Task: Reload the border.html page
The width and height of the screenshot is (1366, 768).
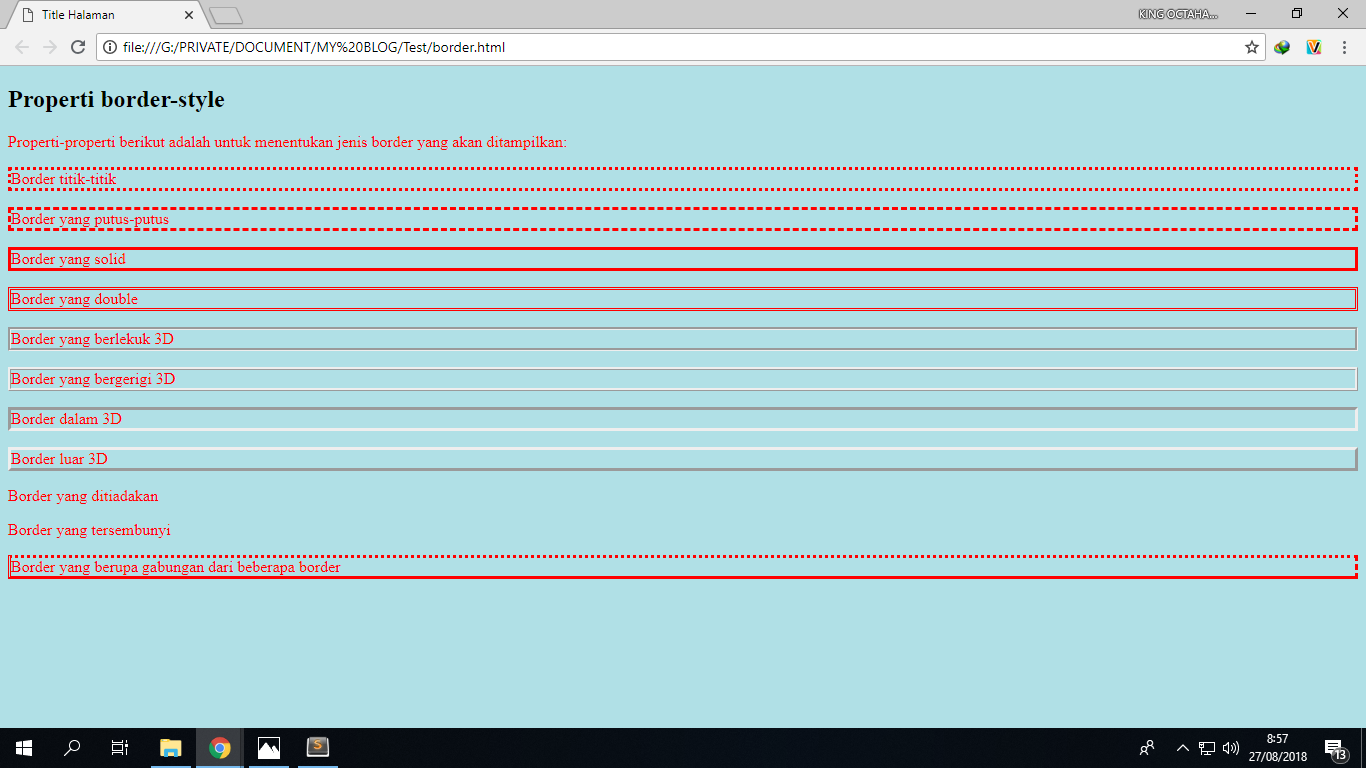Action: (x=77, y=47)
